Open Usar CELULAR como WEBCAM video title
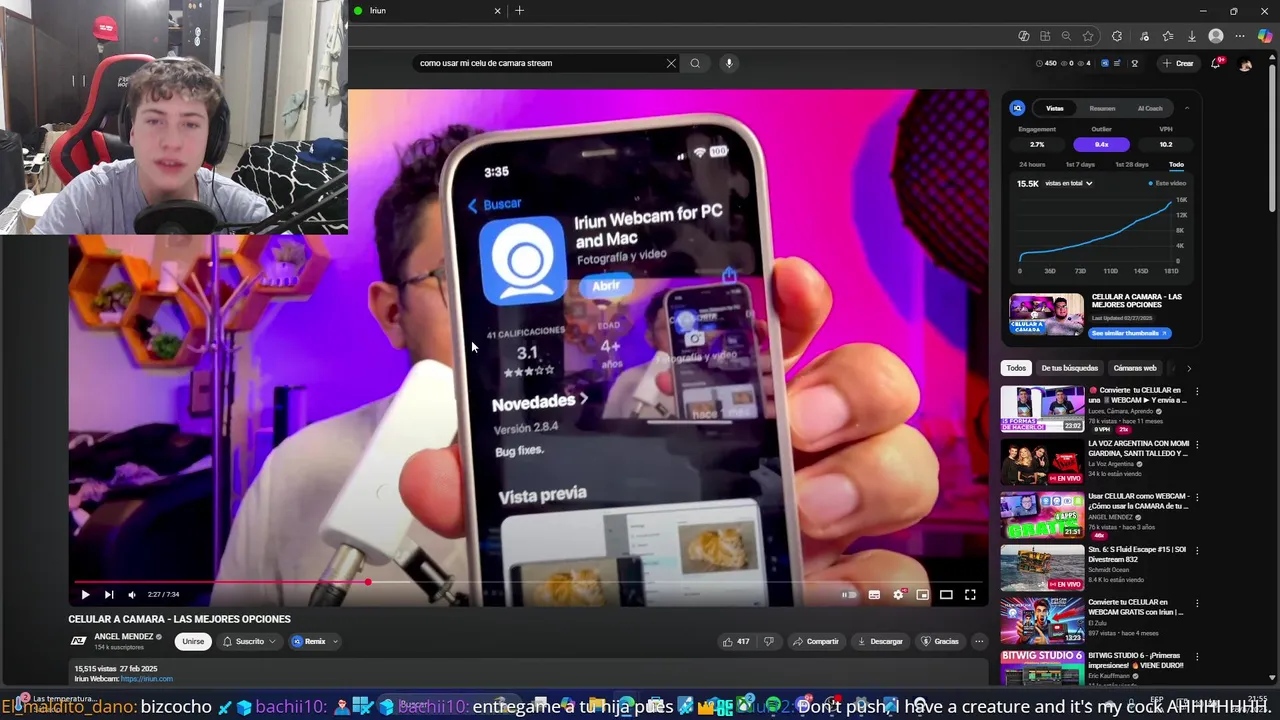1280x720 pixels. [1139, 501]
